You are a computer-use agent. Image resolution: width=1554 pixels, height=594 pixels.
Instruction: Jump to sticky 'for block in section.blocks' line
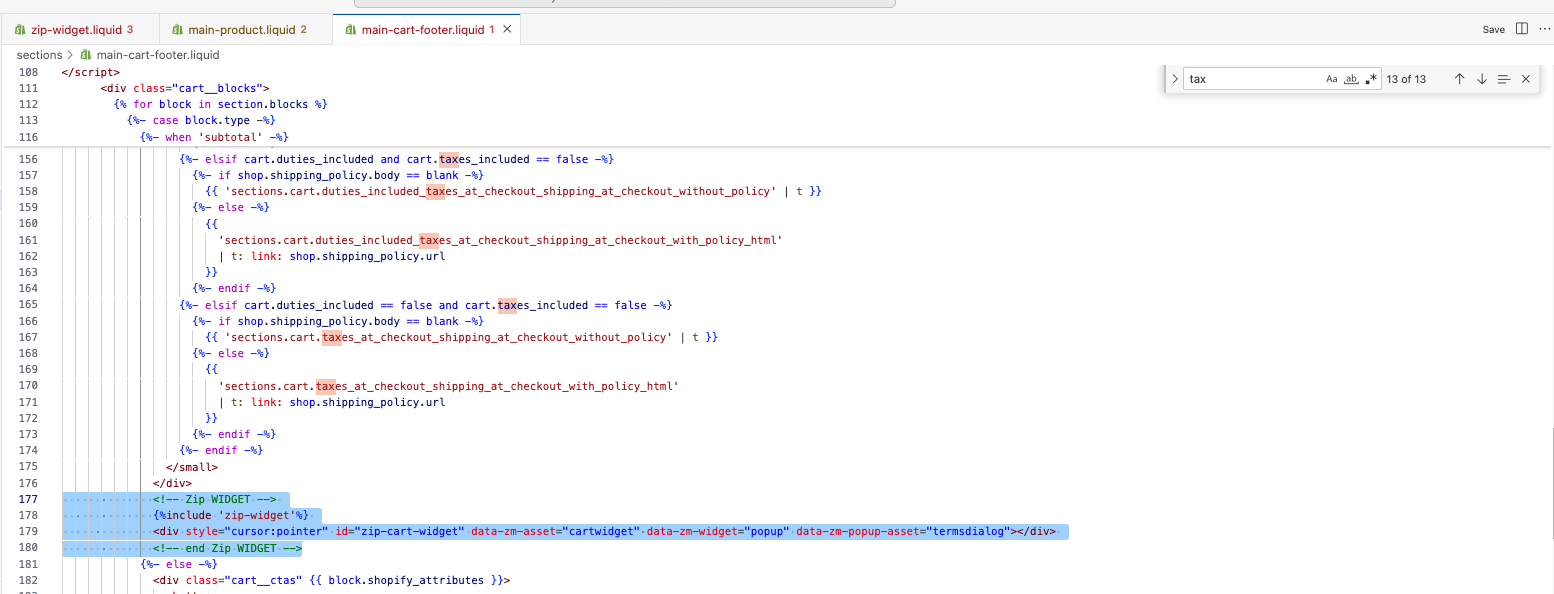point(221,104)
